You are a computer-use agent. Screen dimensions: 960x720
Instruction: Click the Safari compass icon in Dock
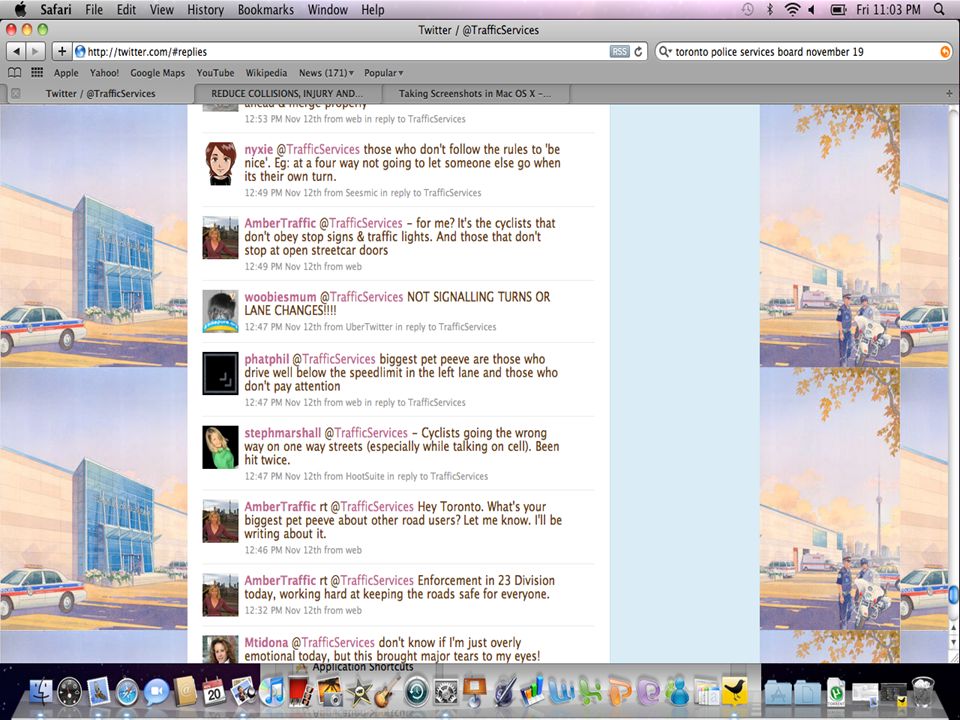(x=127, y=692)
